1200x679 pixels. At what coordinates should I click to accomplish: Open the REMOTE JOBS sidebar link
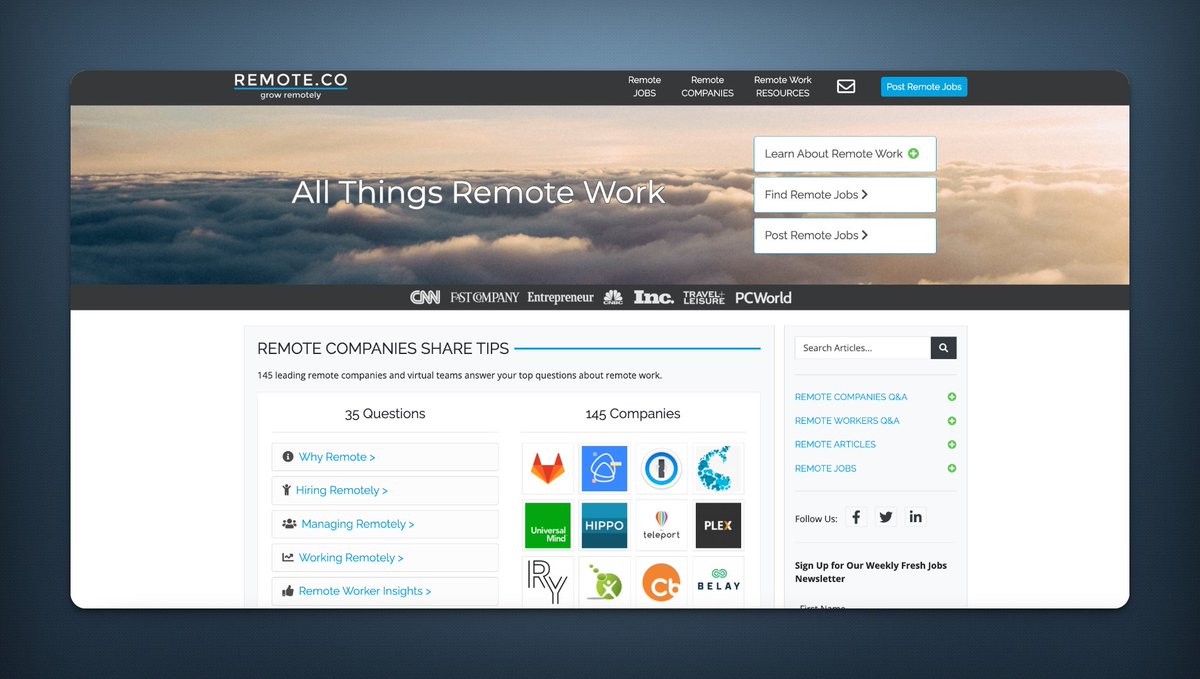826,468
